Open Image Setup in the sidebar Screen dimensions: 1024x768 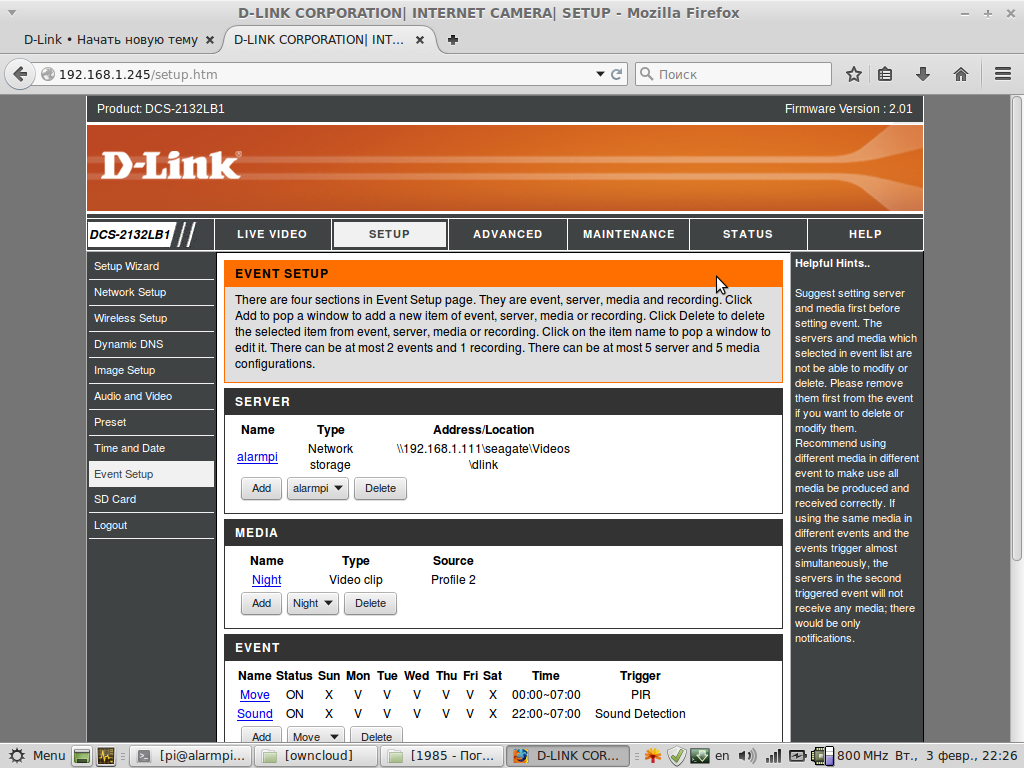coord(151,370)
